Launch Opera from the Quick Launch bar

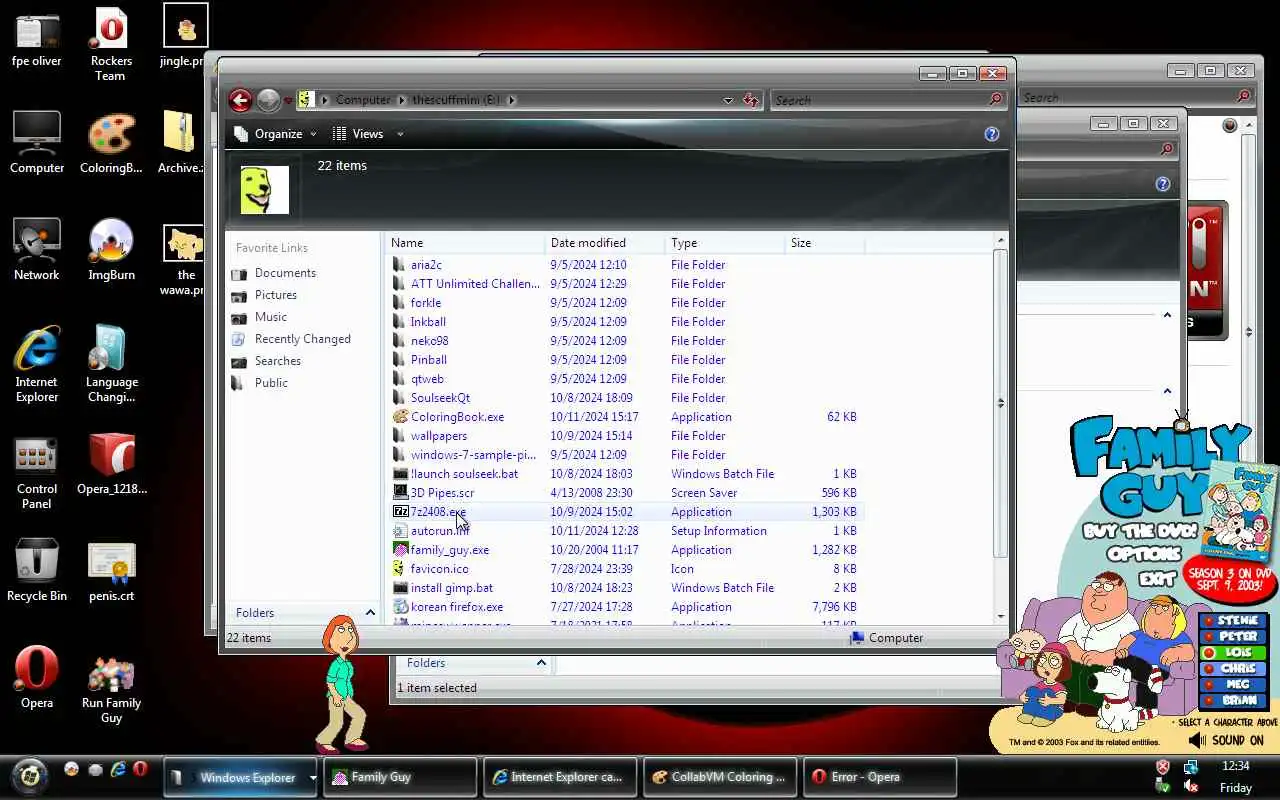141,769
